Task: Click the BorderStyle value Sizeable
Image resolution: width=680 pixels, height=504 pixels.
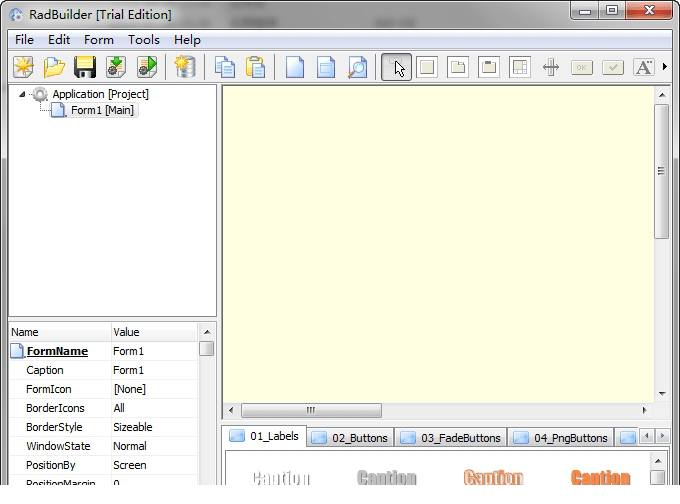Action: pos(155,427)
